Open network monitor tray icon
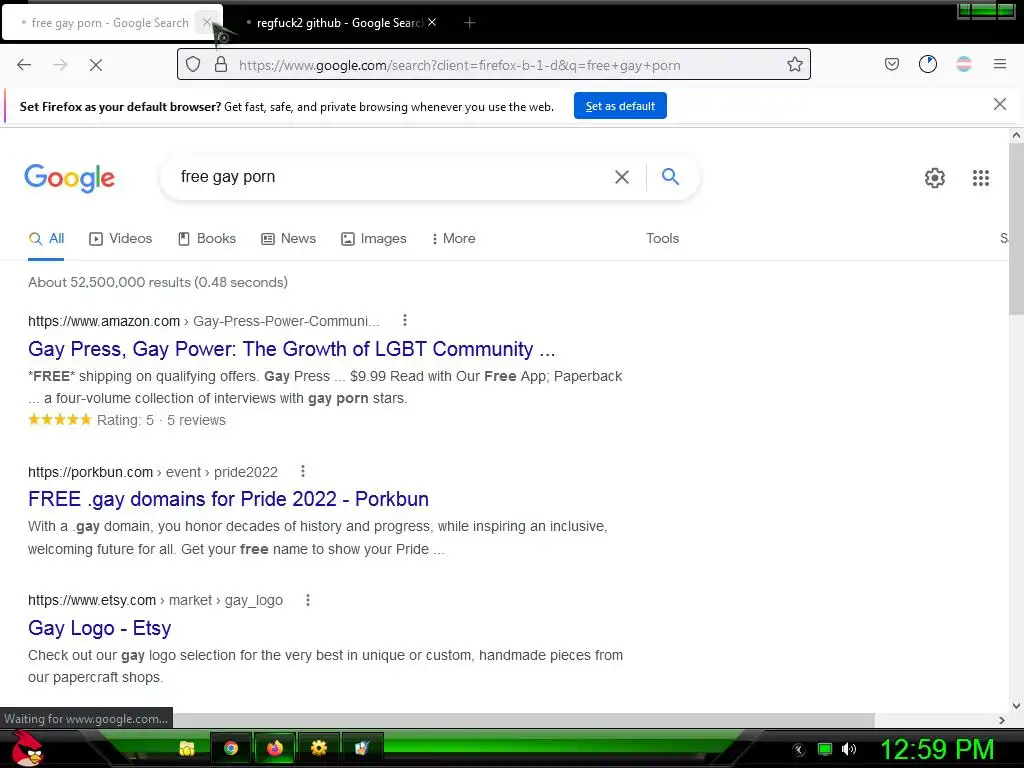This screenshot has height=768, width=1024. tap(825, 749)
